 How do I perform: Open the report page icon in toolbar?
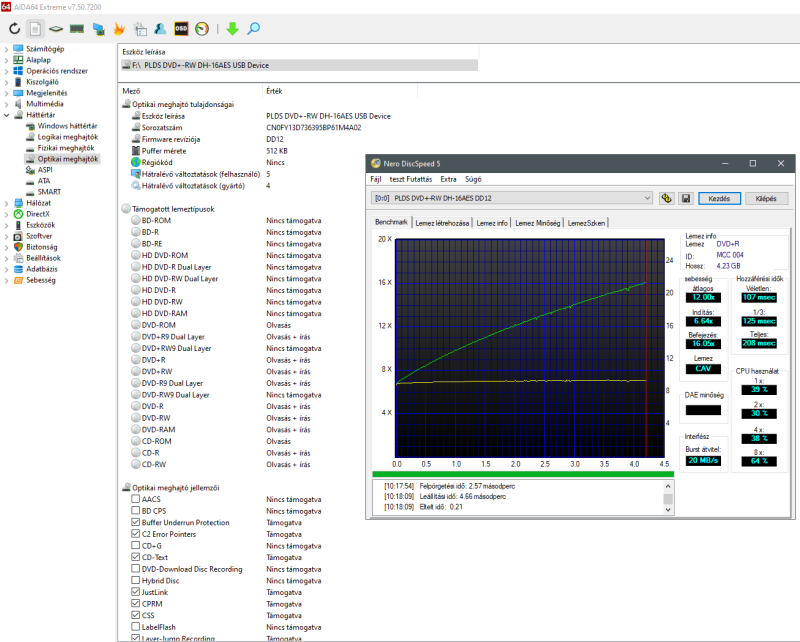coord(35,29)
